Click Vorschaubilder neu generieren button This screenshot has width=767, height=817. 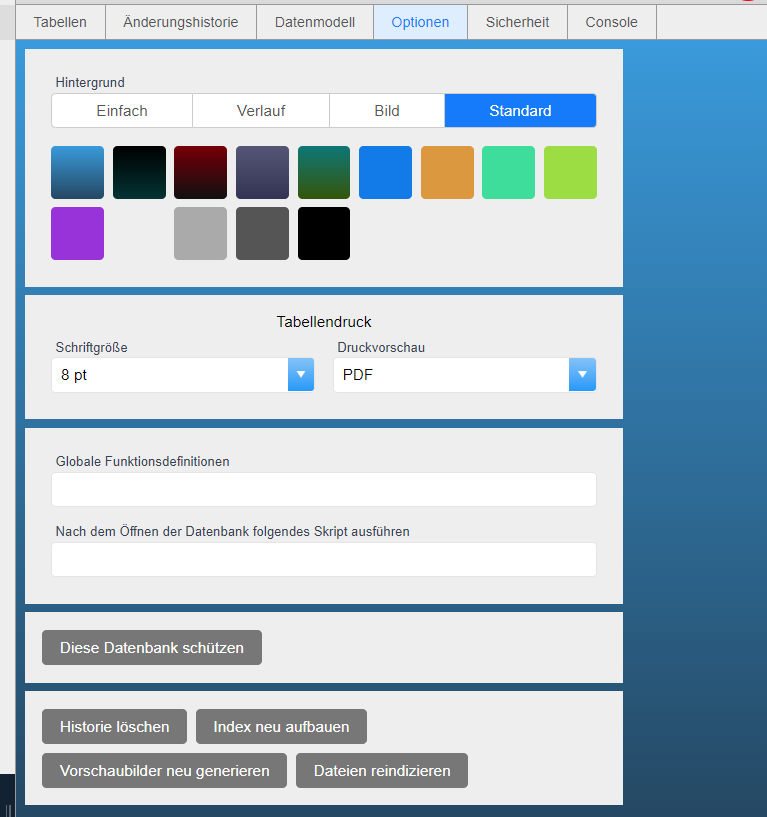(164, 771)
